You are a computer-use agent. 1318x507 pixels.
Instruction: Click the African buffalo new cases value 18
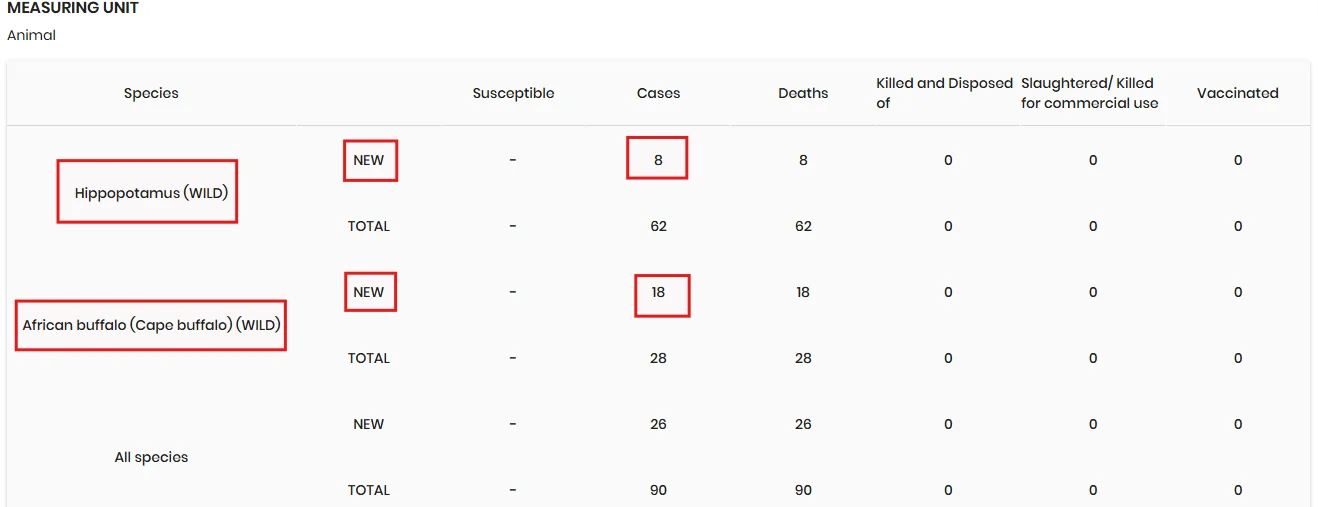[658, 292]
